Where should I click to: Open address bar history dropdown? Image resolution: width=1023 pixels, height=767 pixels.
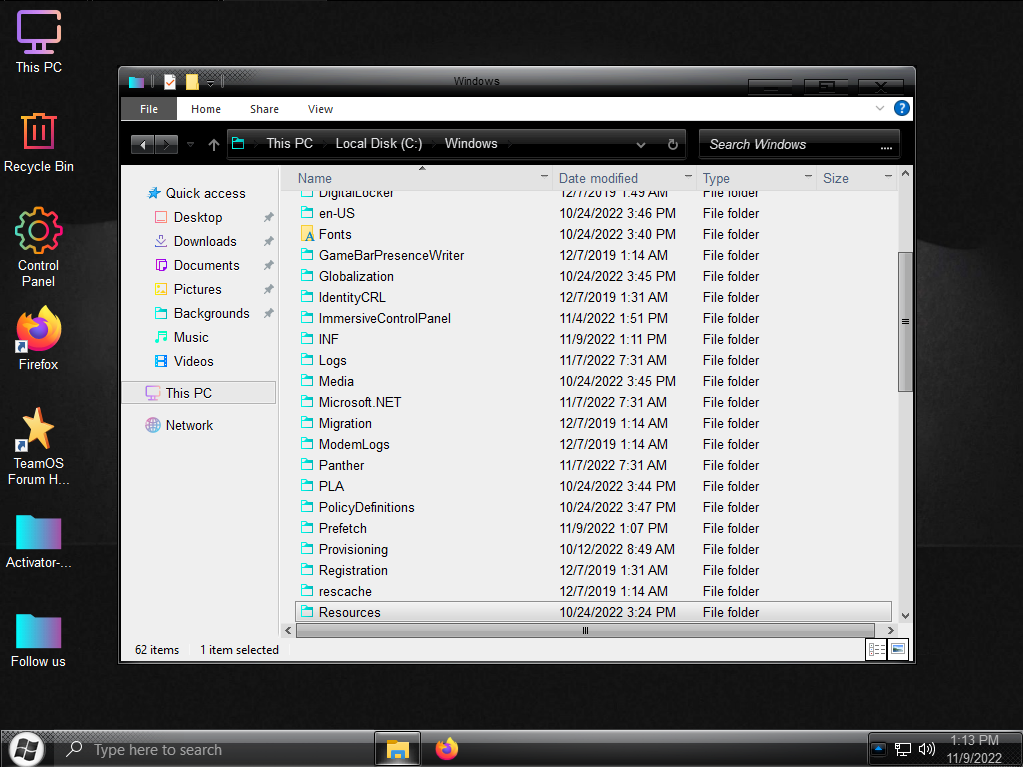coord(641,145)
